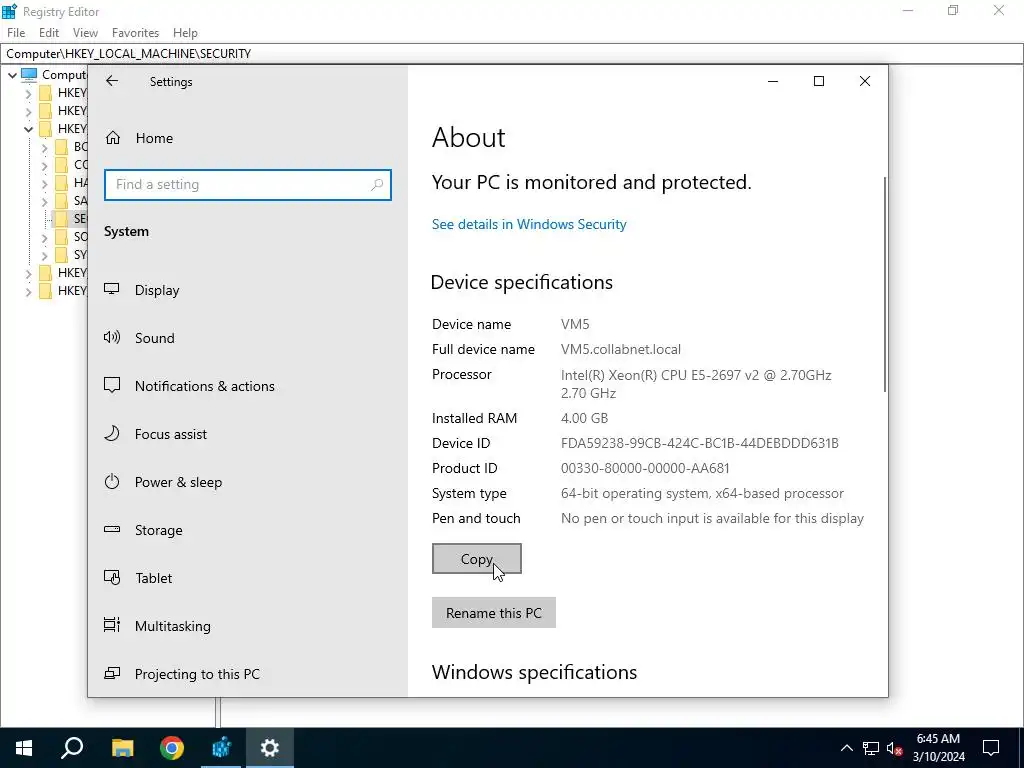Screen dimensions: 1024x768
Task: Open See details in Windows Security link
Action: coord(529,224)
